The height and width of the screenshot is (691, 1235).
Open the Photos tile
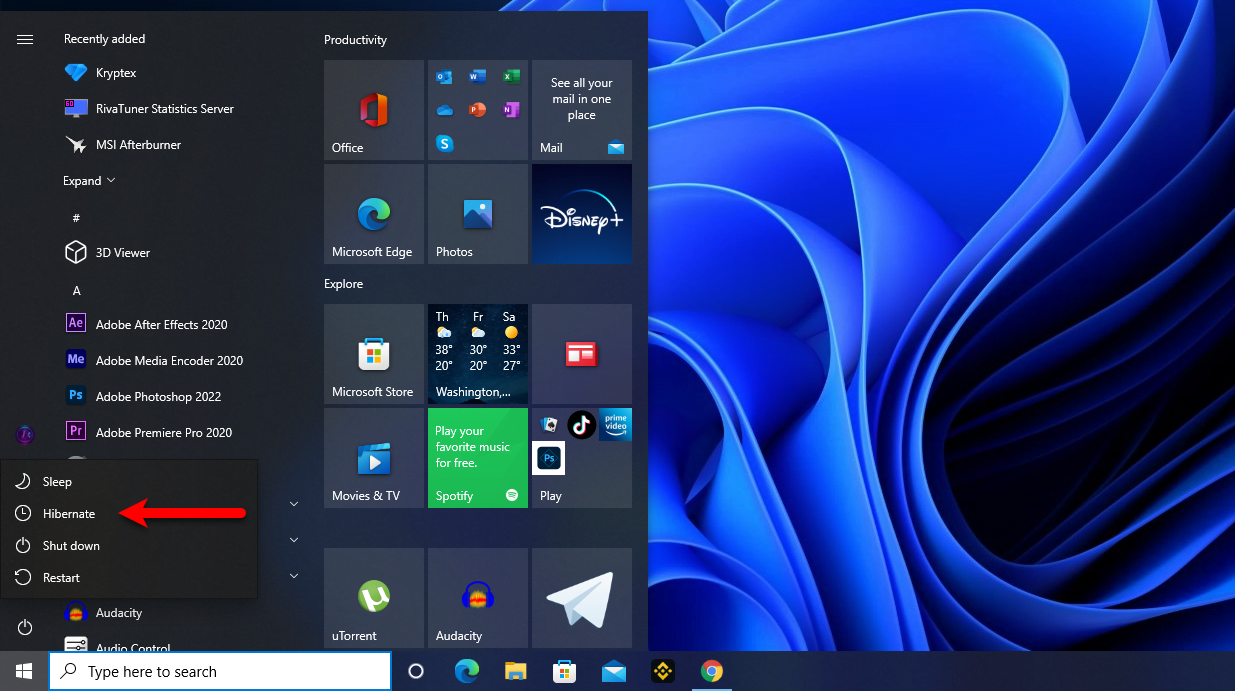[x=478, y=214]
